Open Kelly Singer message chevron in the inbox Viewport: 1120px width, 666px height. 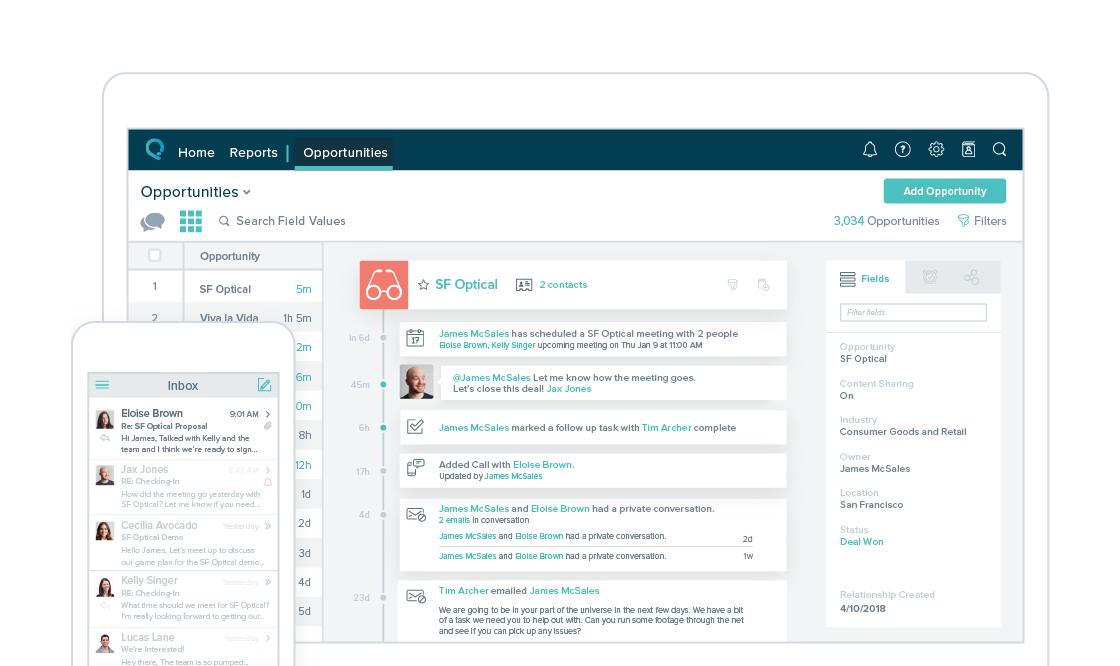268,582
